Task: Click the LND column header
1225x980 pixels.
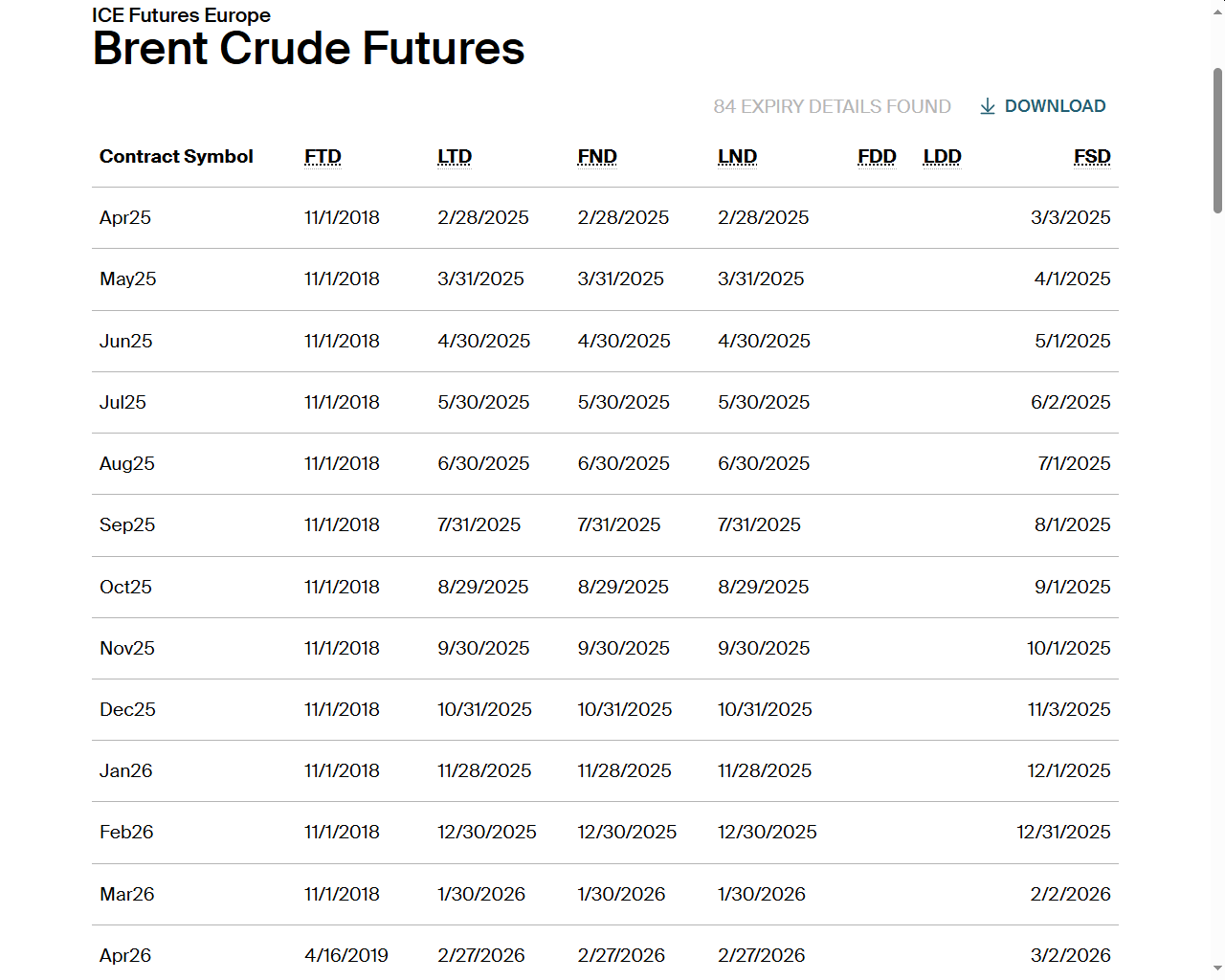Action: (x=738, y=156)
